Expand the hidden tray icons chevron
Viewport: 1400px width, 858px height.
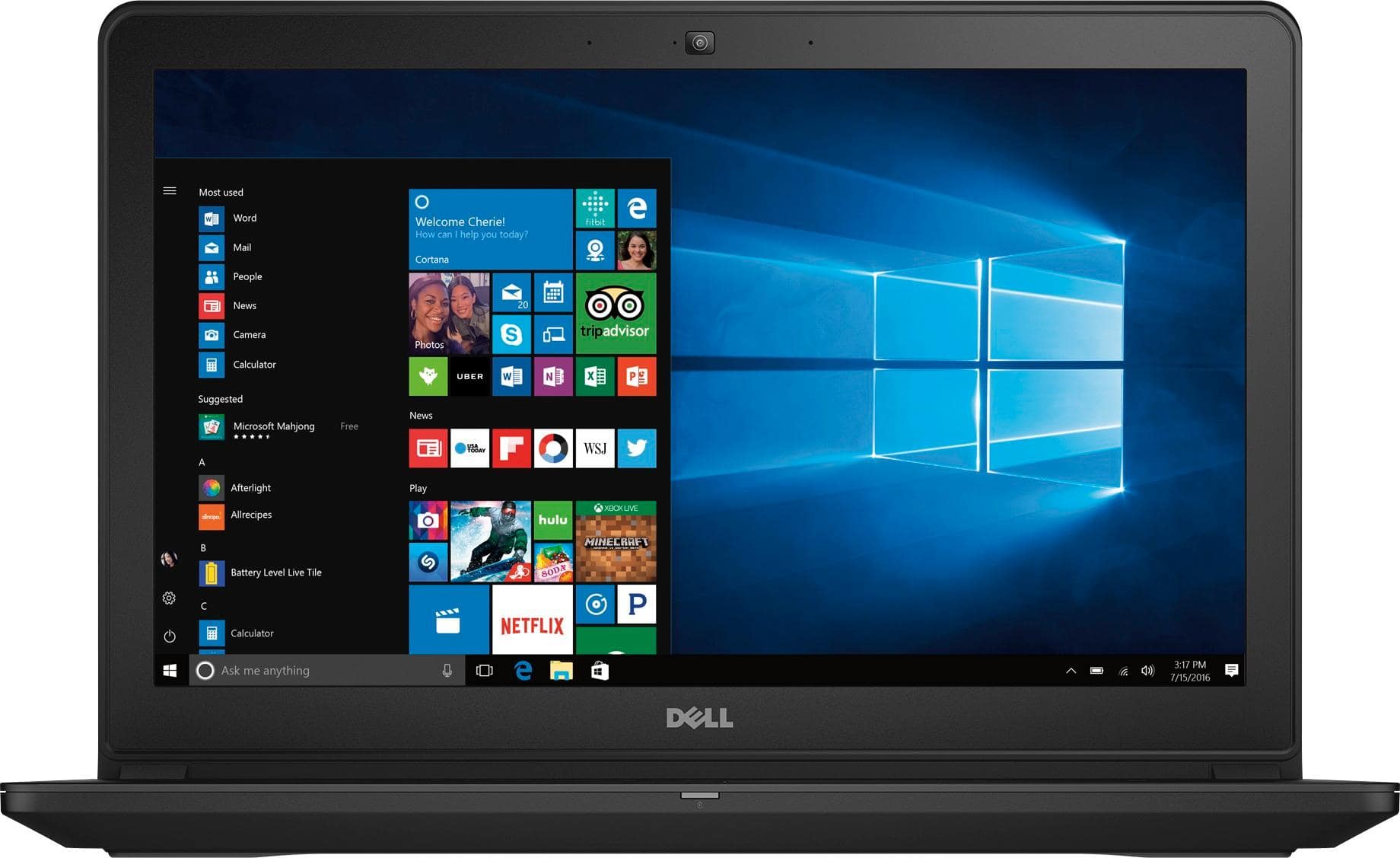tap(1071, 671)
